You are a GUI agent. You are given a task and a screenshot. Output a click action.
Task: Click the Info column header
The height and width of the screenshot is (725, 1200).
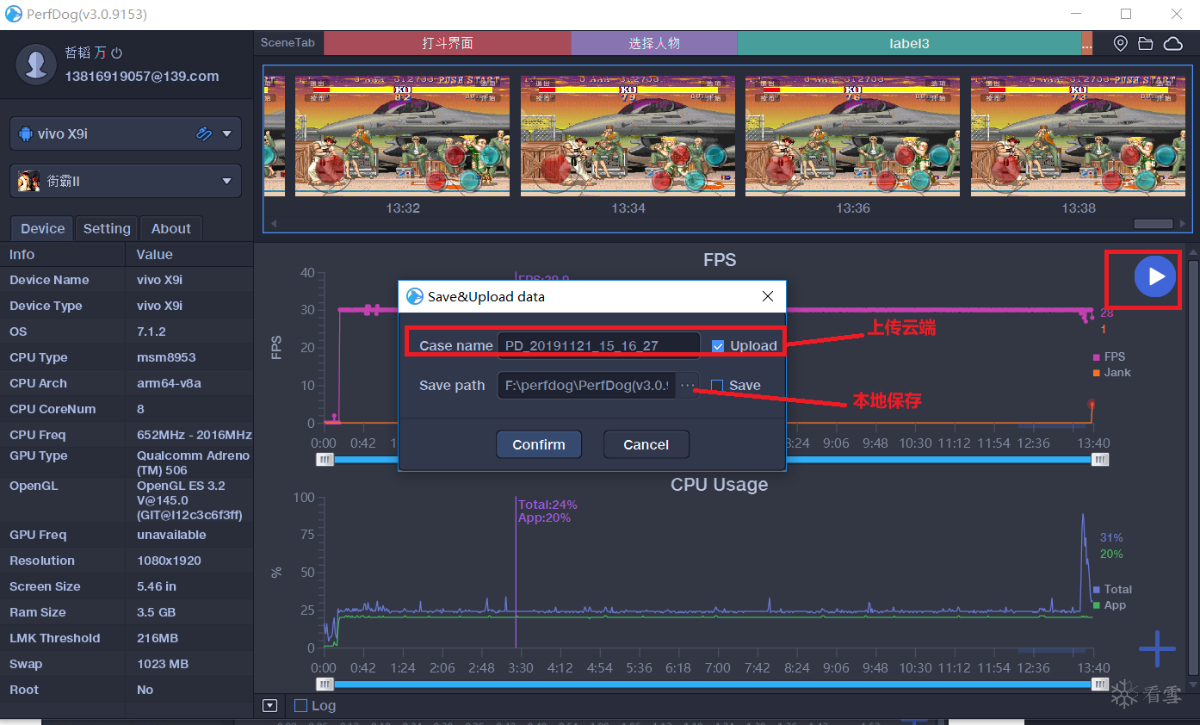(22, 254)
